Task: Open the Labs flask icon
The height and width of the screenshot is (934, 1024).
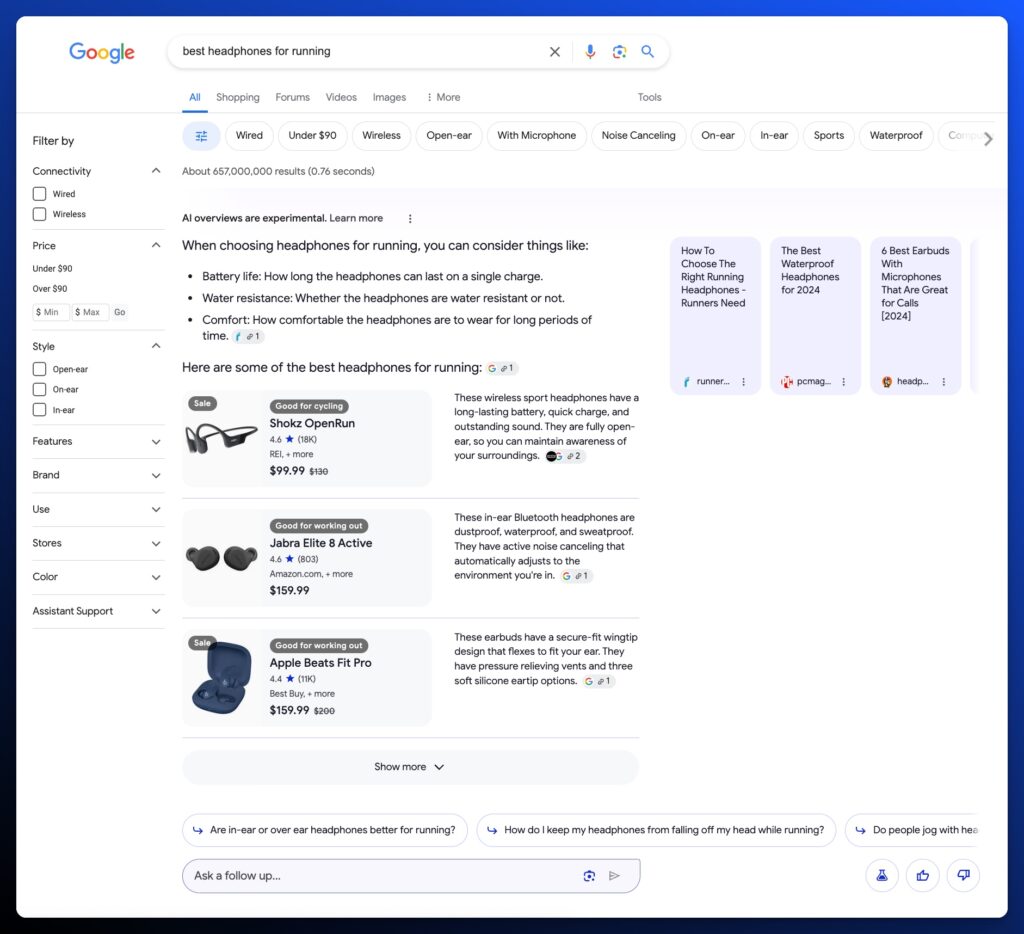Action: (882, 875)
